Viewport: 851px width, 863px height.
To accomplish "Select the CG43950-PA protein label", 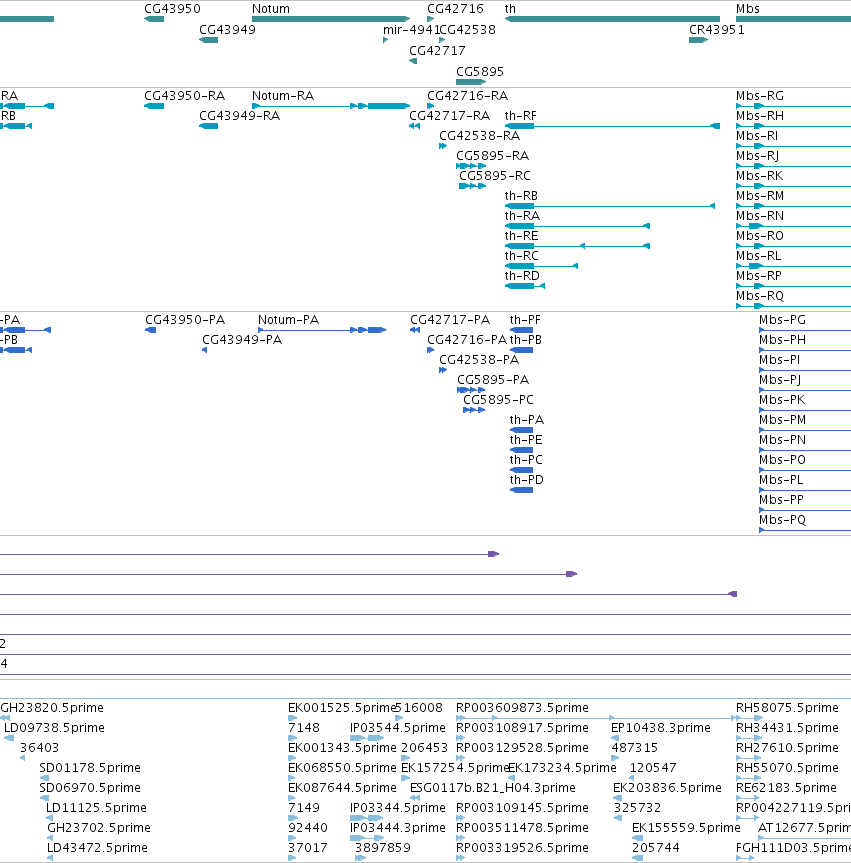I will pyautogui.click(x=185, y=320).
